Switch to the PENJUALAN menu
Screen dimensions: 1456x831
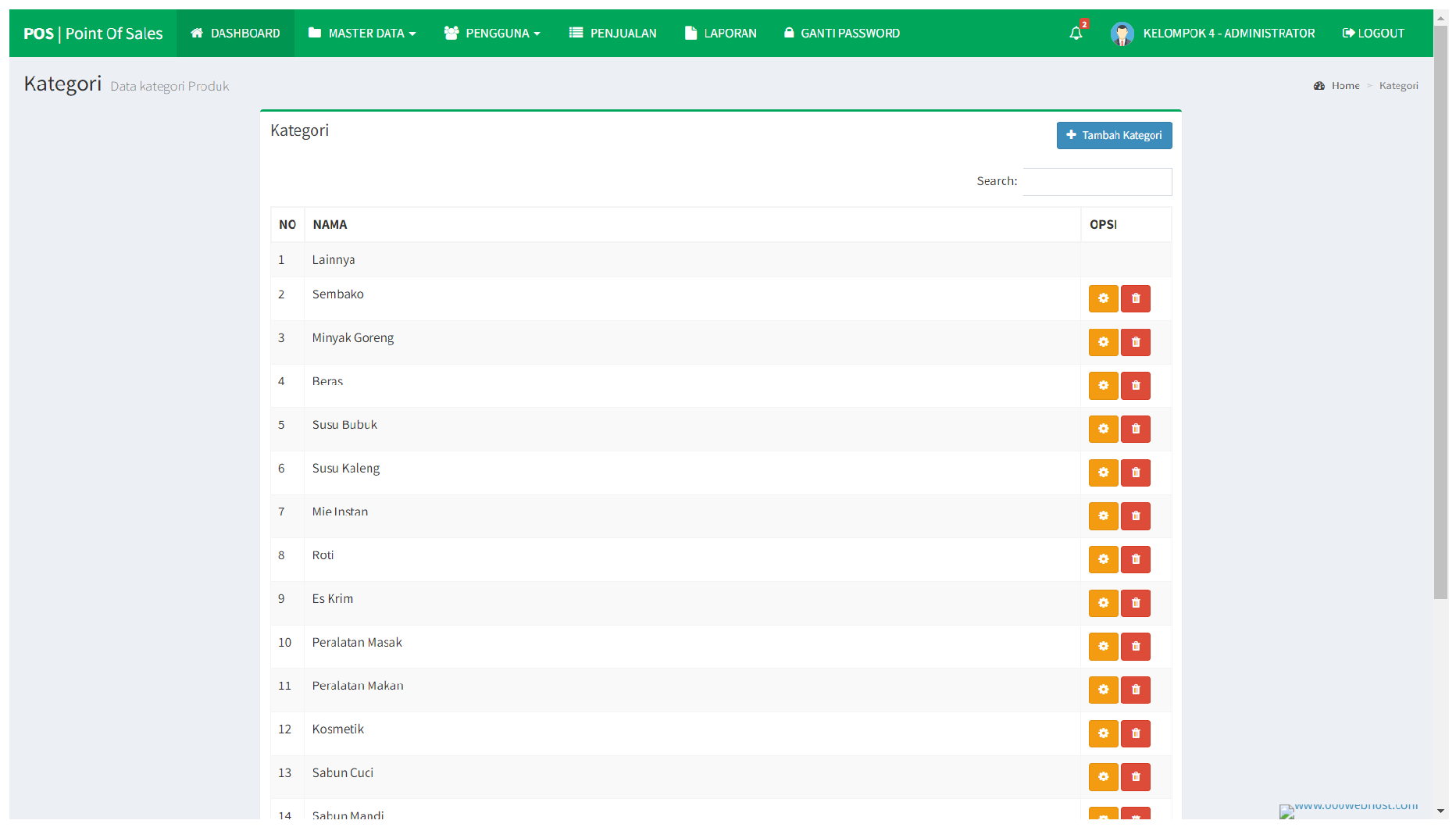(x=613, y=33)
